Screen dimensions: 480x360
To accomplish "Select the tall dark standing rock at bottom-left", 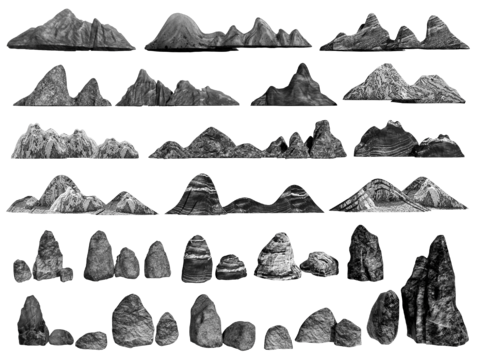I will coord(33,320).
